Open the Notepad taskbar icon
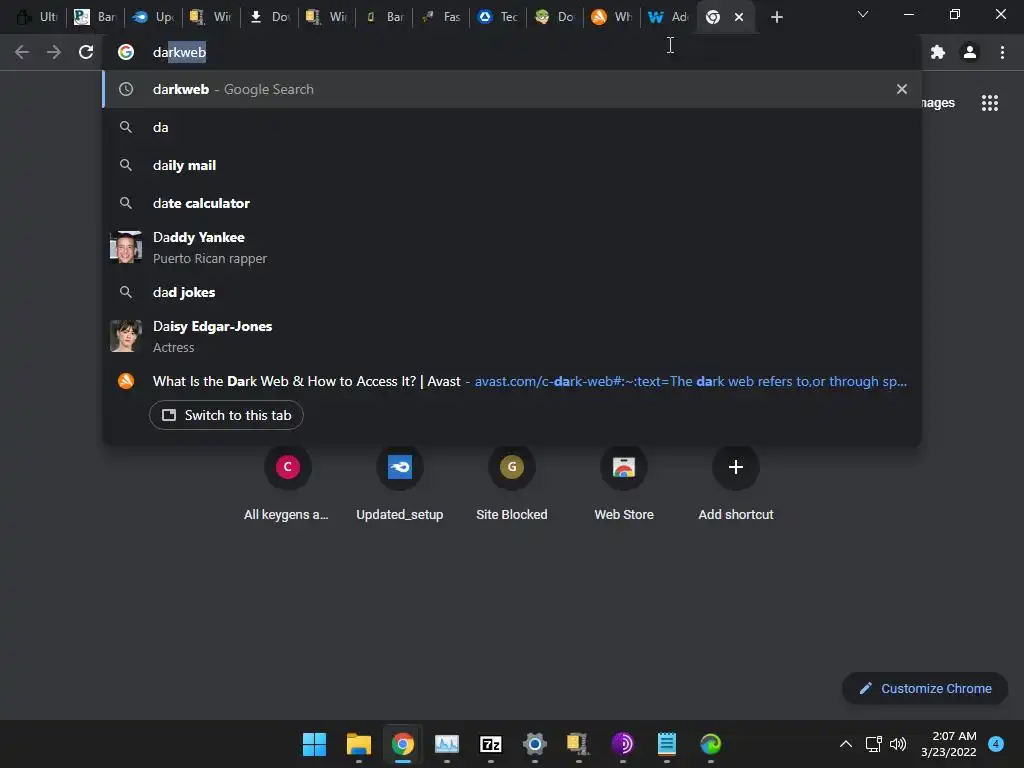 [667, 744]
